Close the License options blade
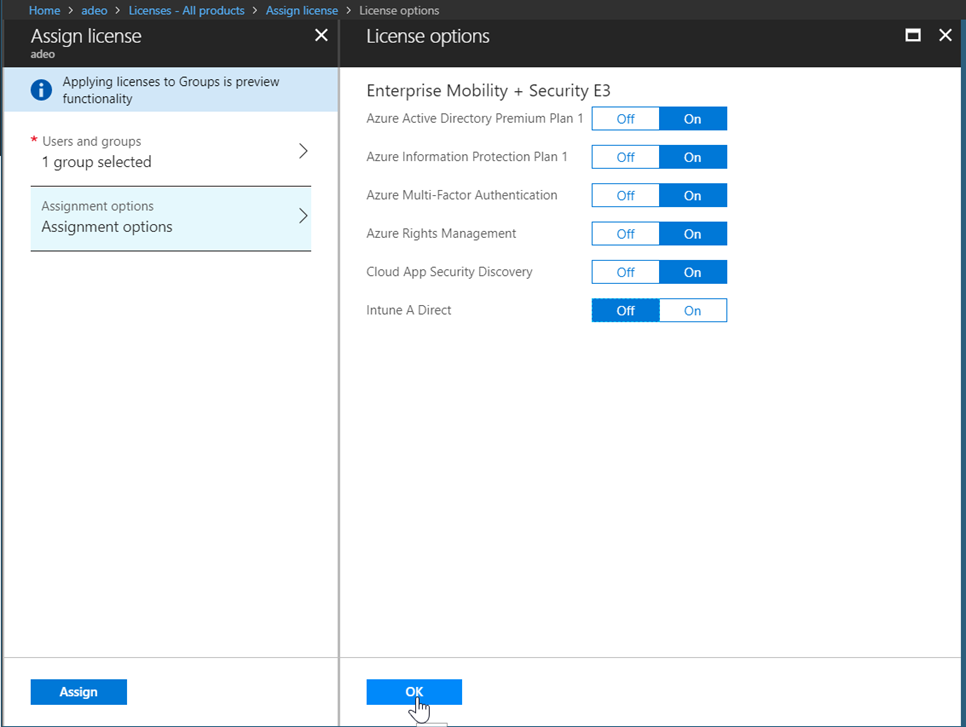Image resolution: width=966 pixels, height=727 pixels. 945,35
